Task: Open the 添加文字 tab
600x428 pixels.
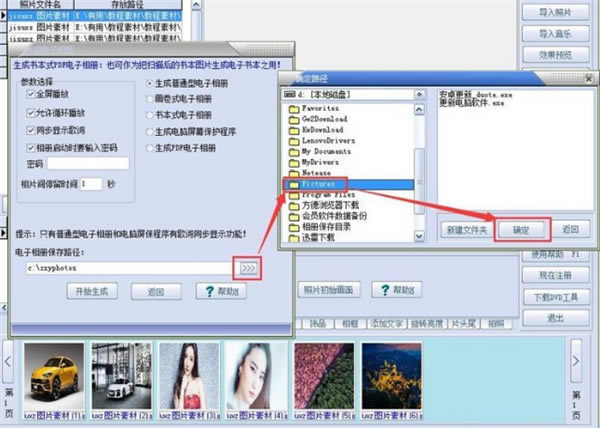Action: point(386,324)
